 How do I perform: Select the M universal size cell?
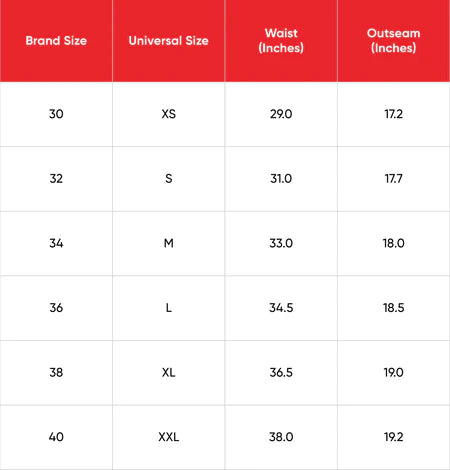click(169, 243)
